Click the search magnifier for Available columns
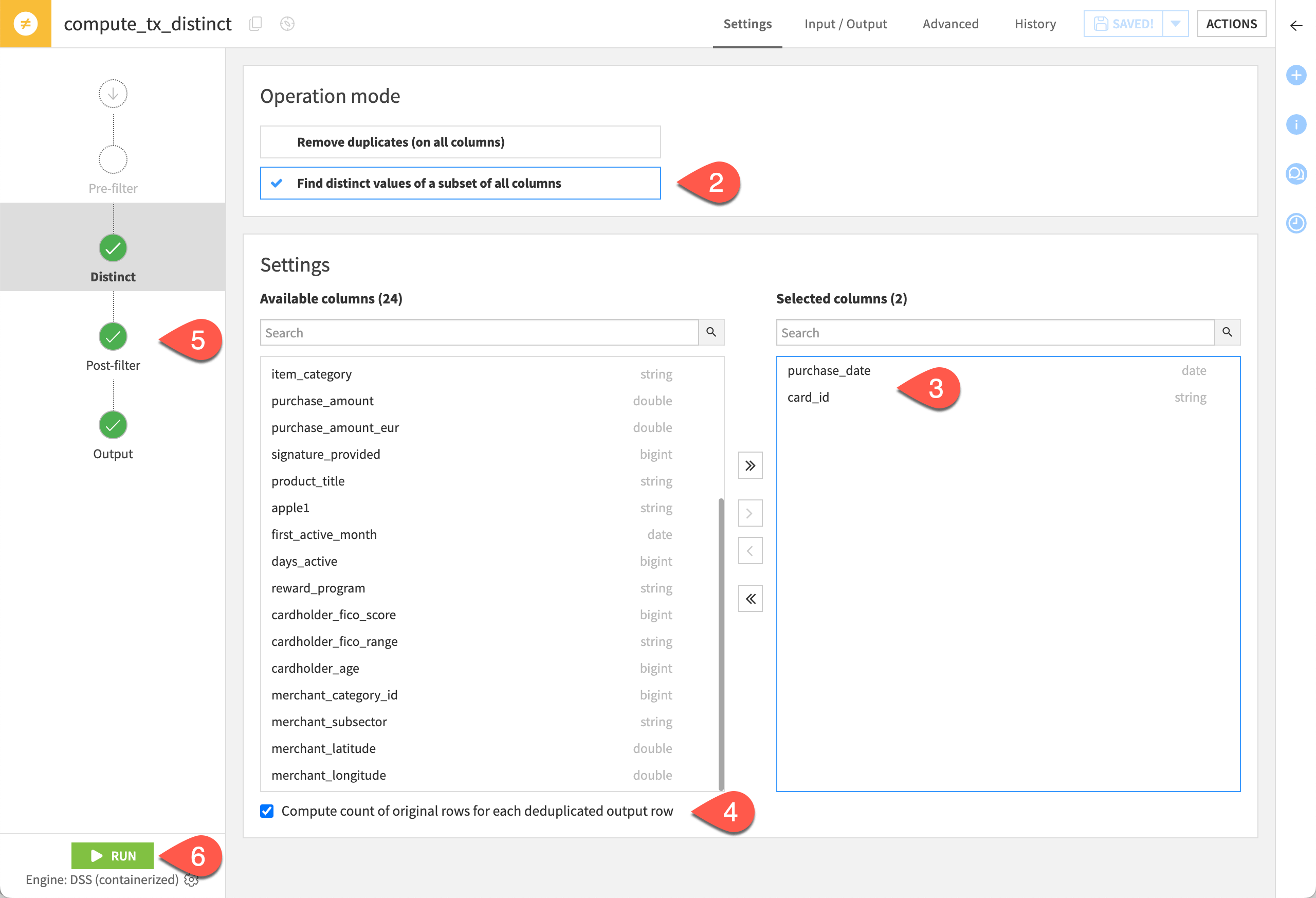The image size is (1316, 898). coord(712,333)
